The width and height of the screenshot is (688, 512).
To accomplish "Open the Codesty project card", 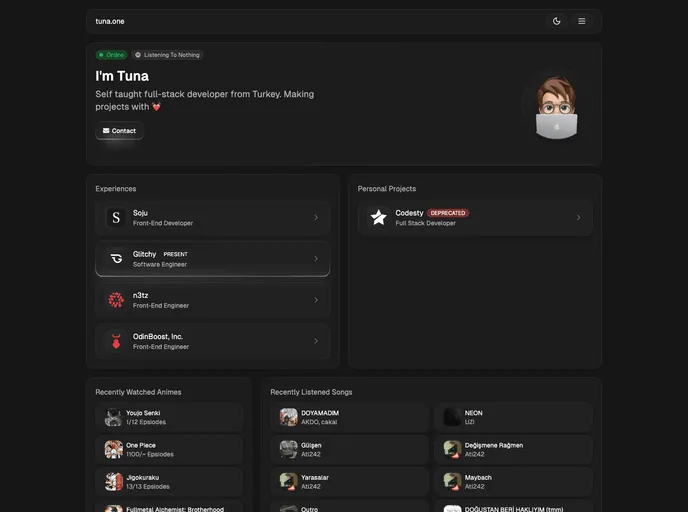I will click(x=475, y=218).
